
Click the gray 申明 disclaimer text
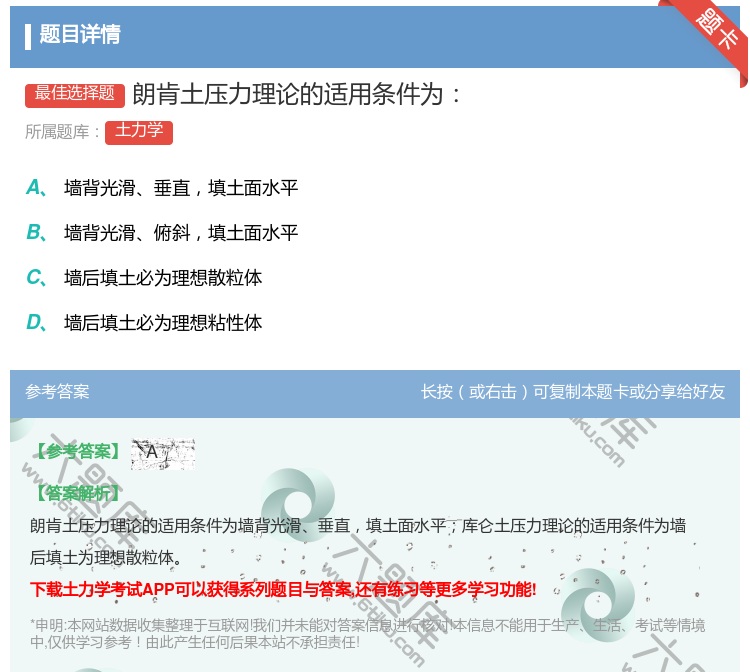[367, 633]
